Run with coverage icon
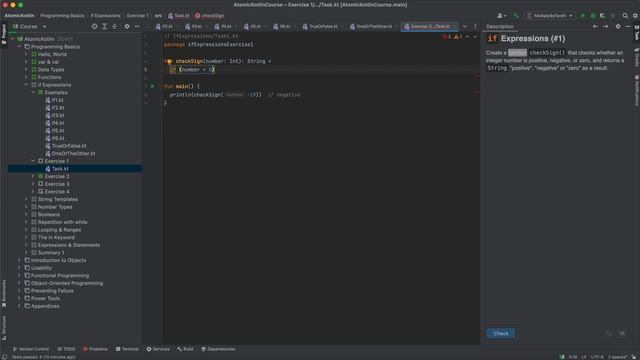 (x=602, y=16)
